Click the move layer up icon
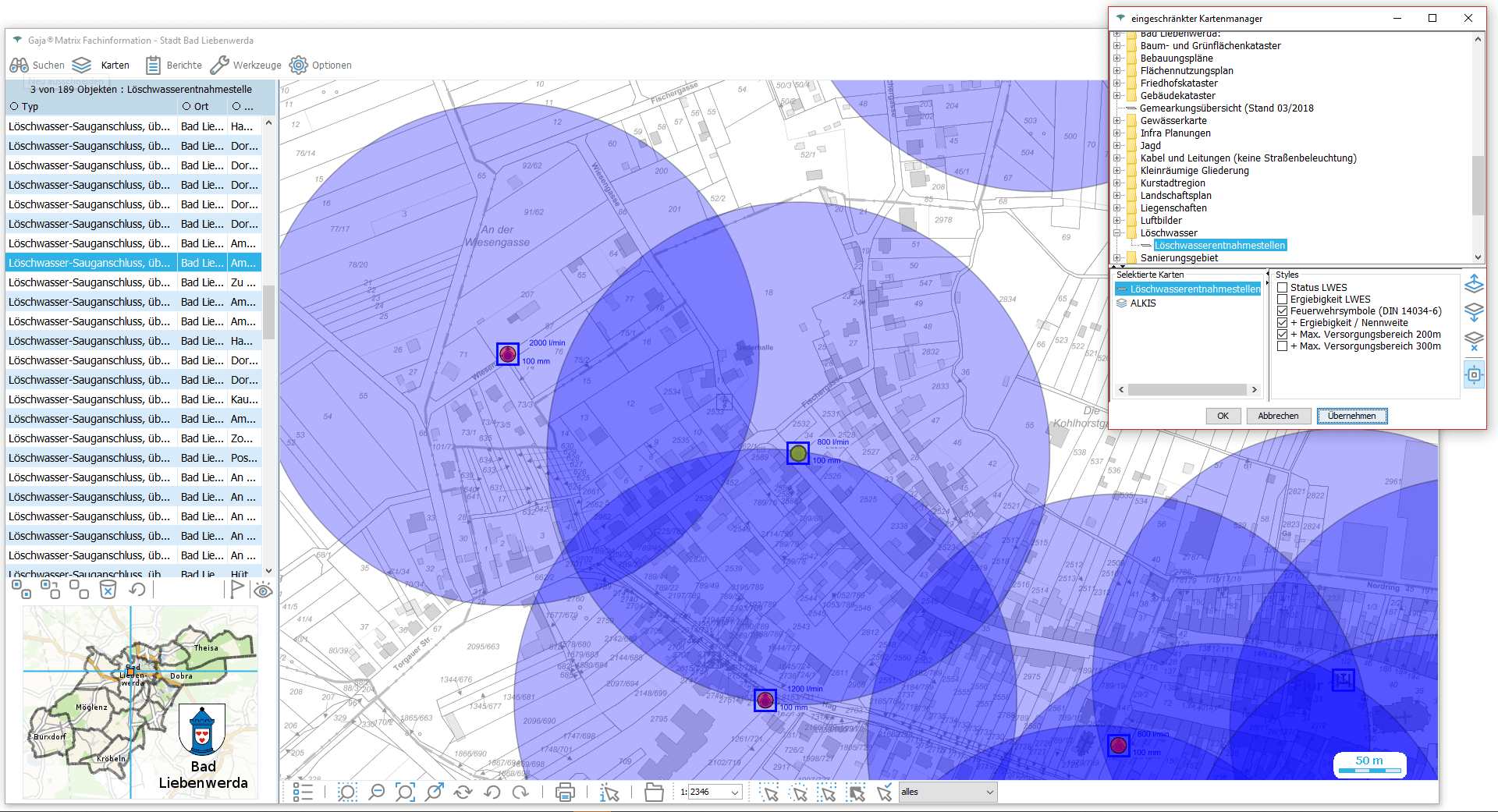The height and width of the screenshot is (812, 1498). (1474, 284)
